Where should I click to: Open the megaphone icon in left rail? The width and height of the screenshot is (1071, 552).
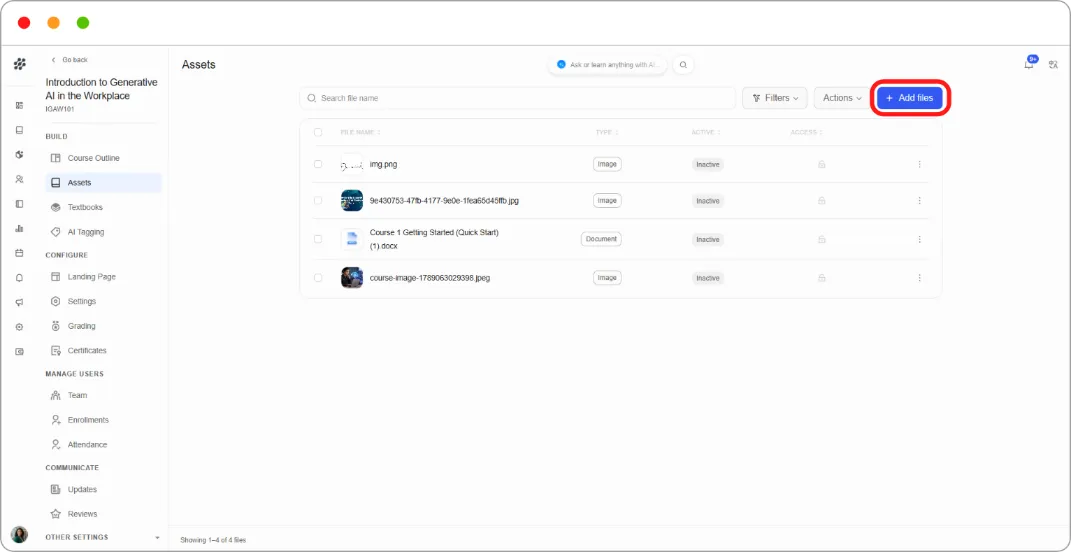point(19,303)
